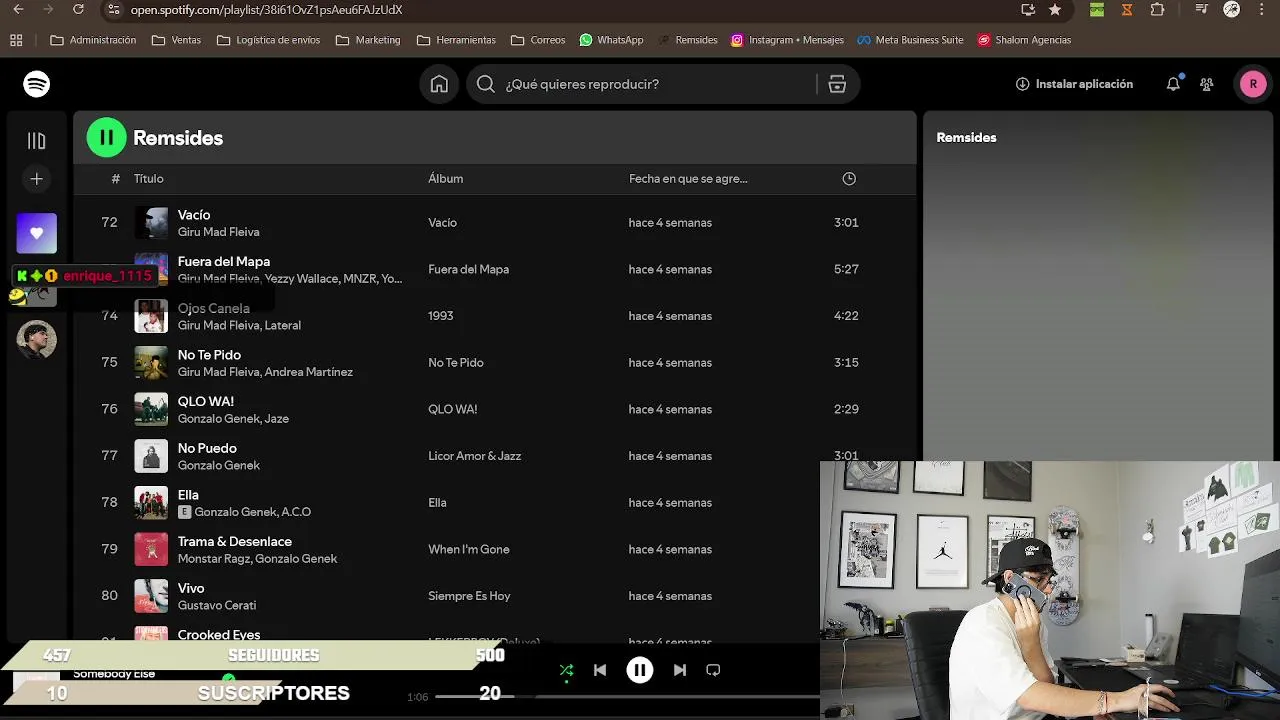Sort by Título column header
Image resolution: width=1280 pixels, height=720 pixels.
coord(149,179)
